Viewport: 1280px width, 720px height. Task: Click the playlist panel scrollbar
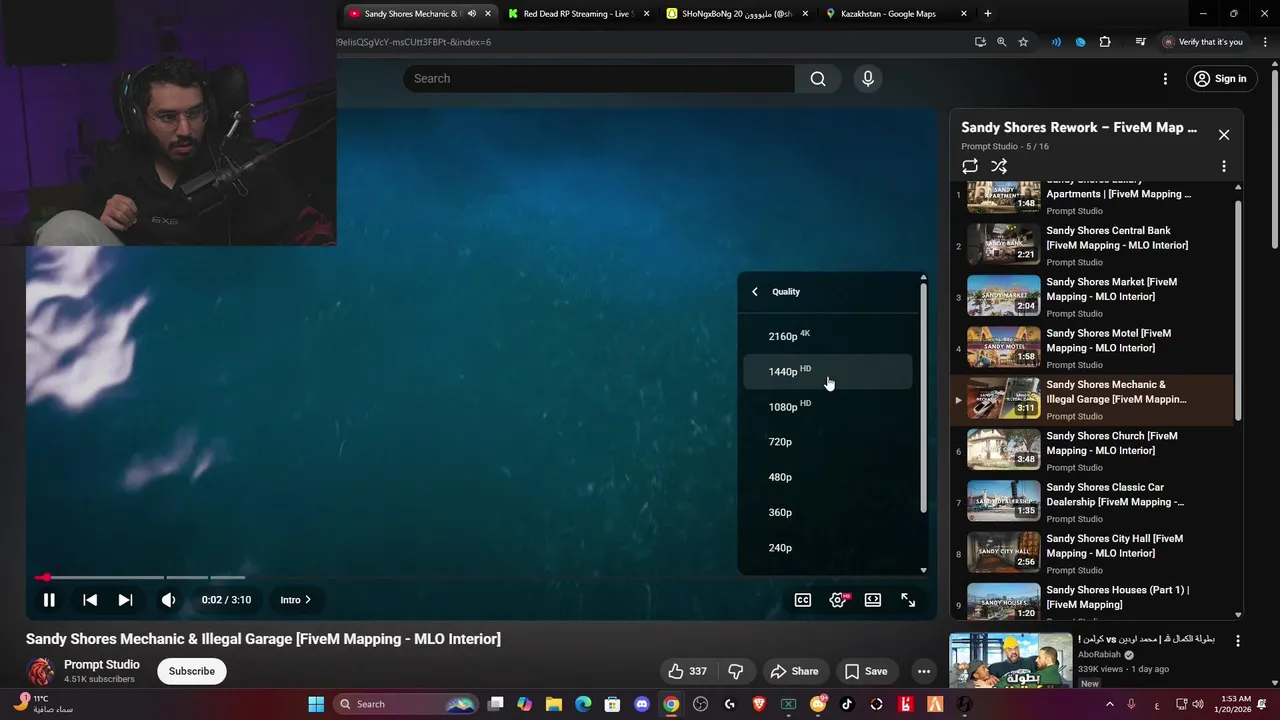(1238, 310)
